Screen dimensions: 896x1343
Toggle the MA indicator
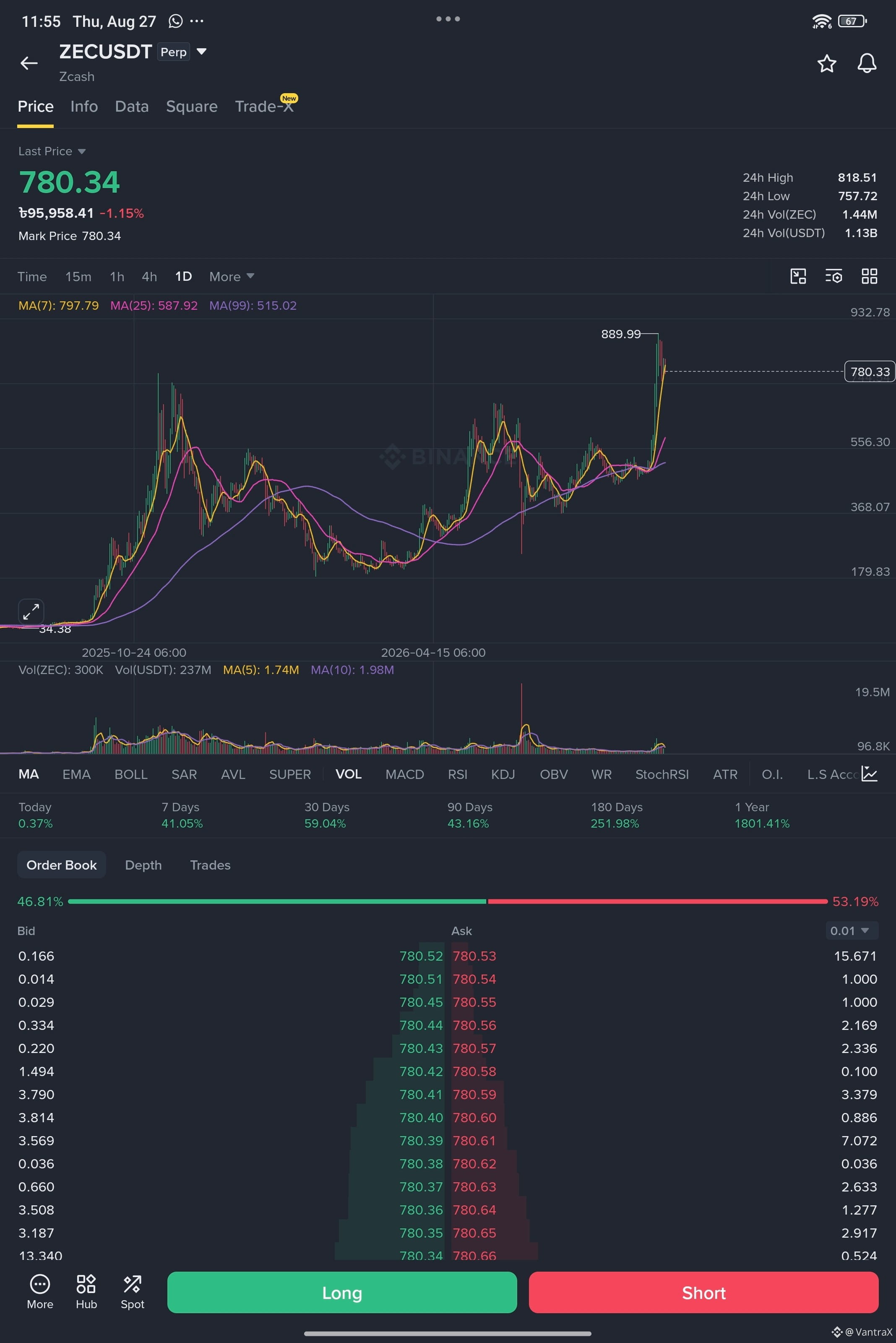coord(29,774)
